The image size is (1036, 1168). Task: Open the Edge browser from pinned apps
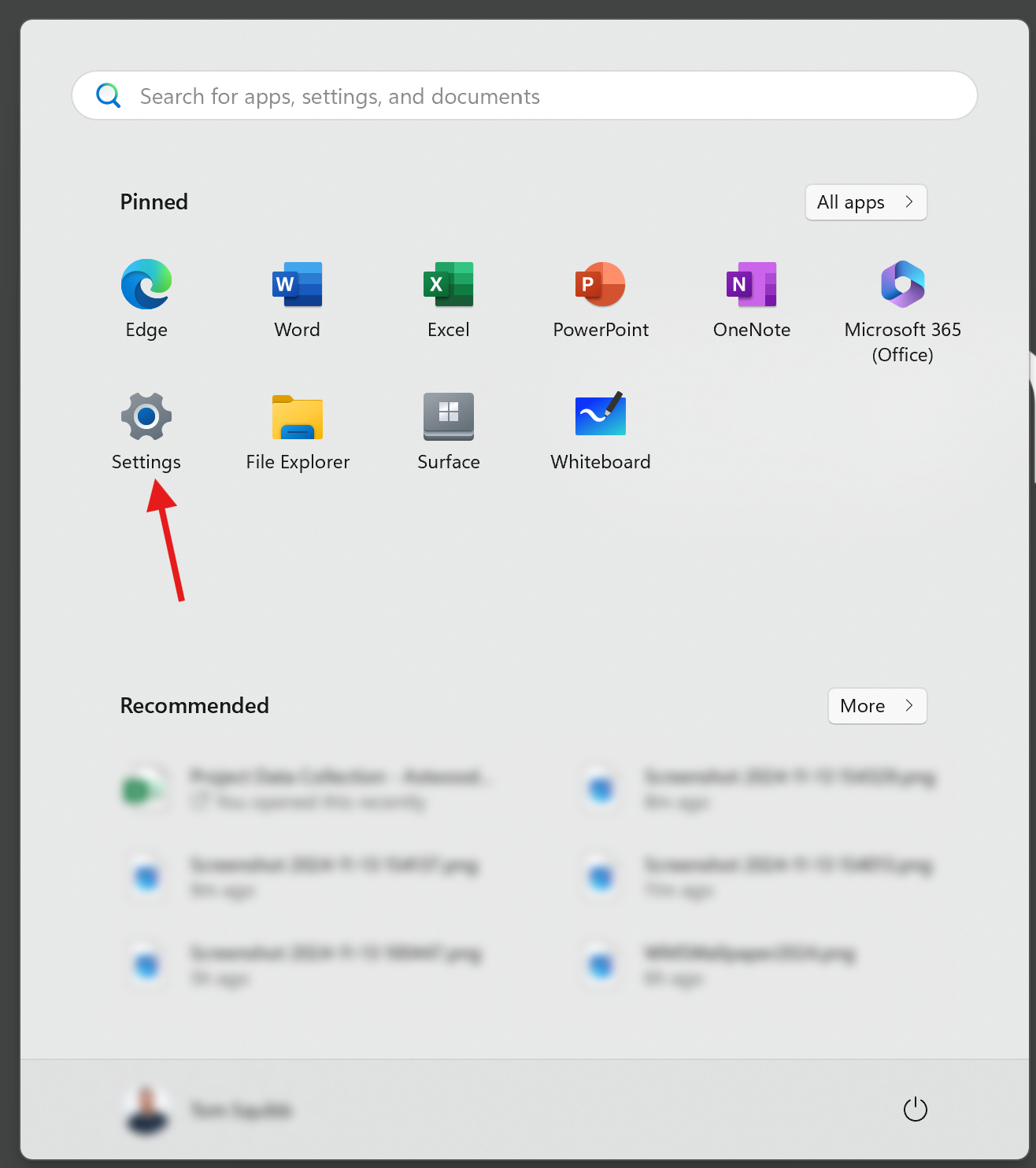tap(146, 284)
